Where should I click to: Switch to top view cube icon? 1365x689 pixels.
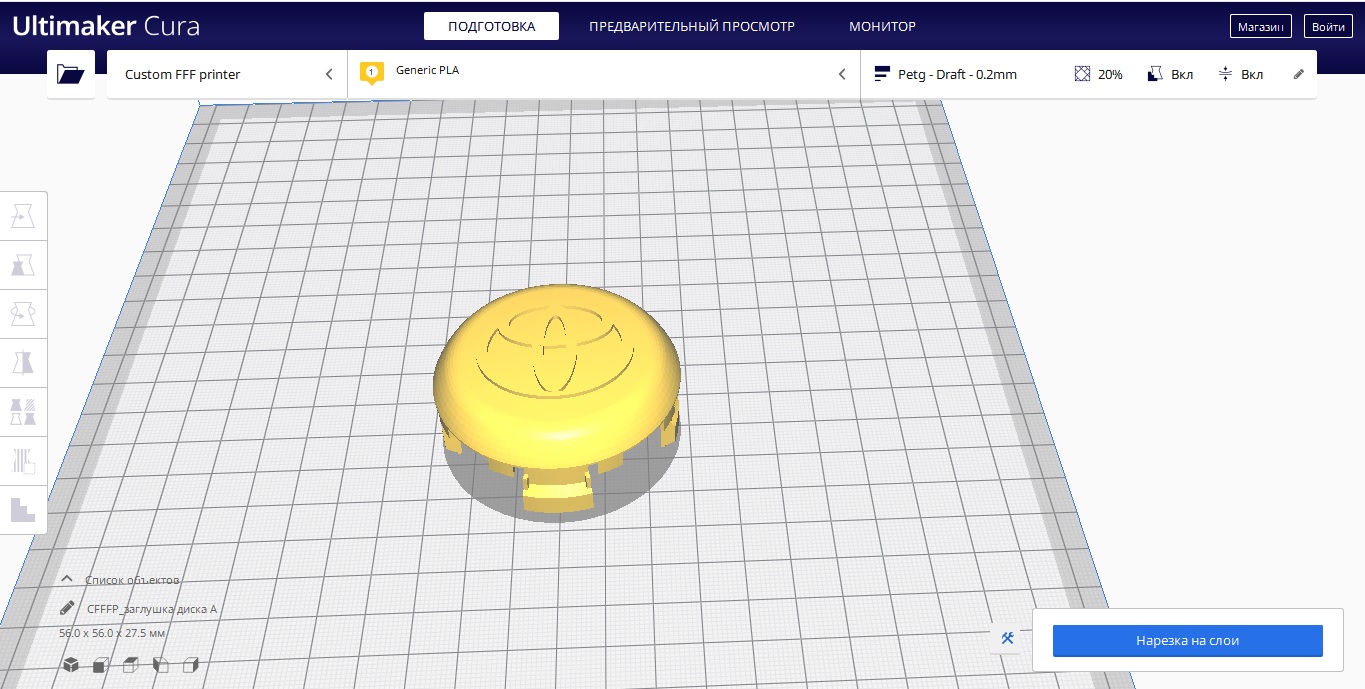[x=131, y=665]
